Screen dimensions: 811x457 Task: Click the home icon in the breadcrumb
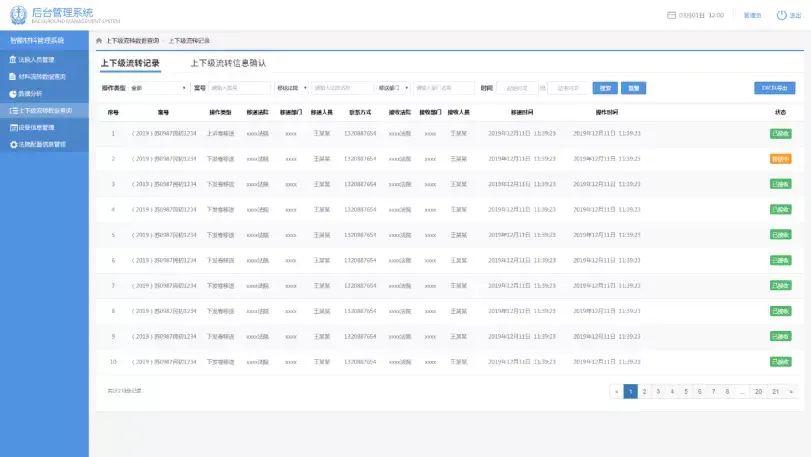(99, 40)
